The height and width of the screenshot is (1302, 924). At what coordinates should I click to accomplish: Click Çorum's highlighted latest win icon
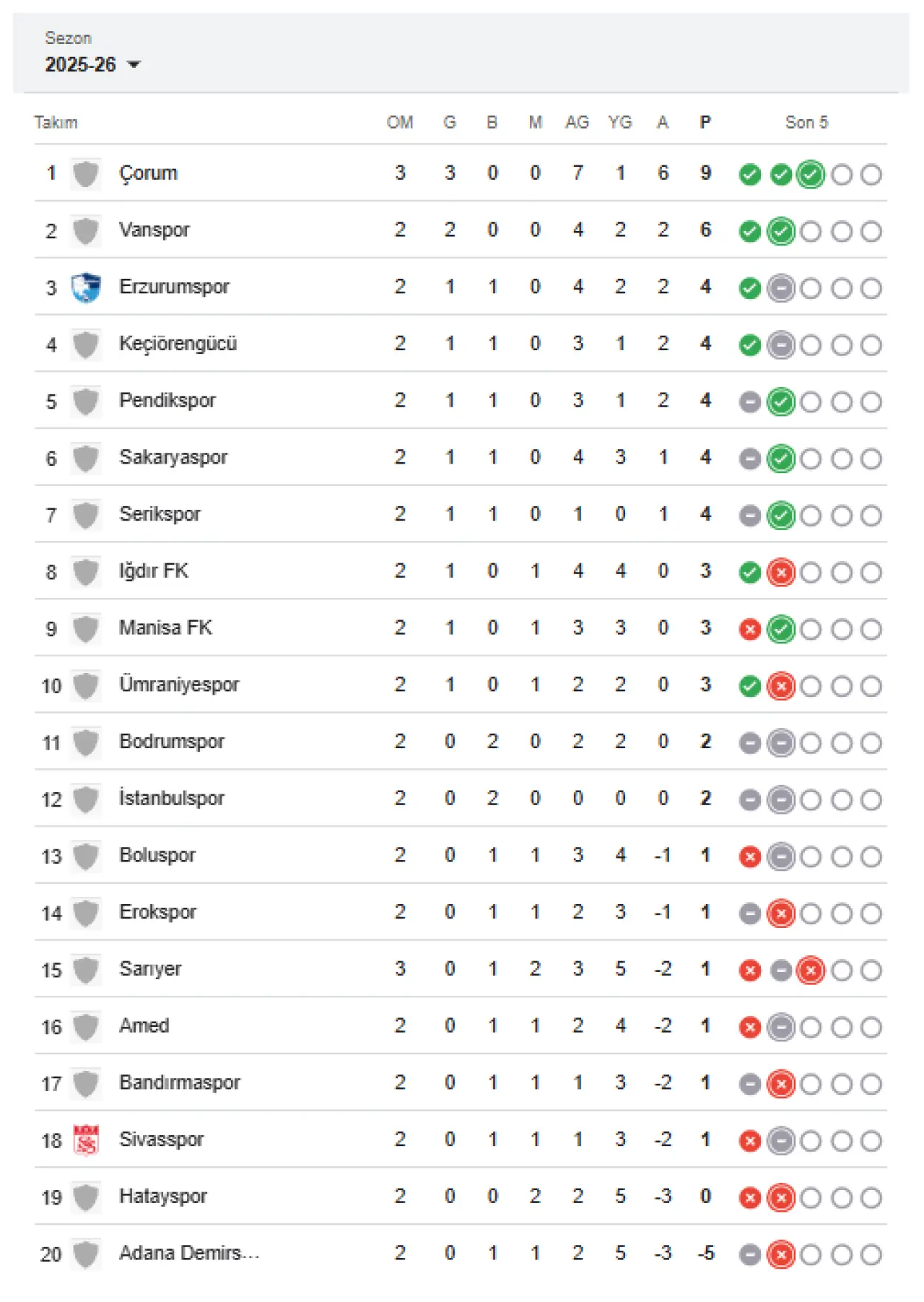[x=811, y=174]
